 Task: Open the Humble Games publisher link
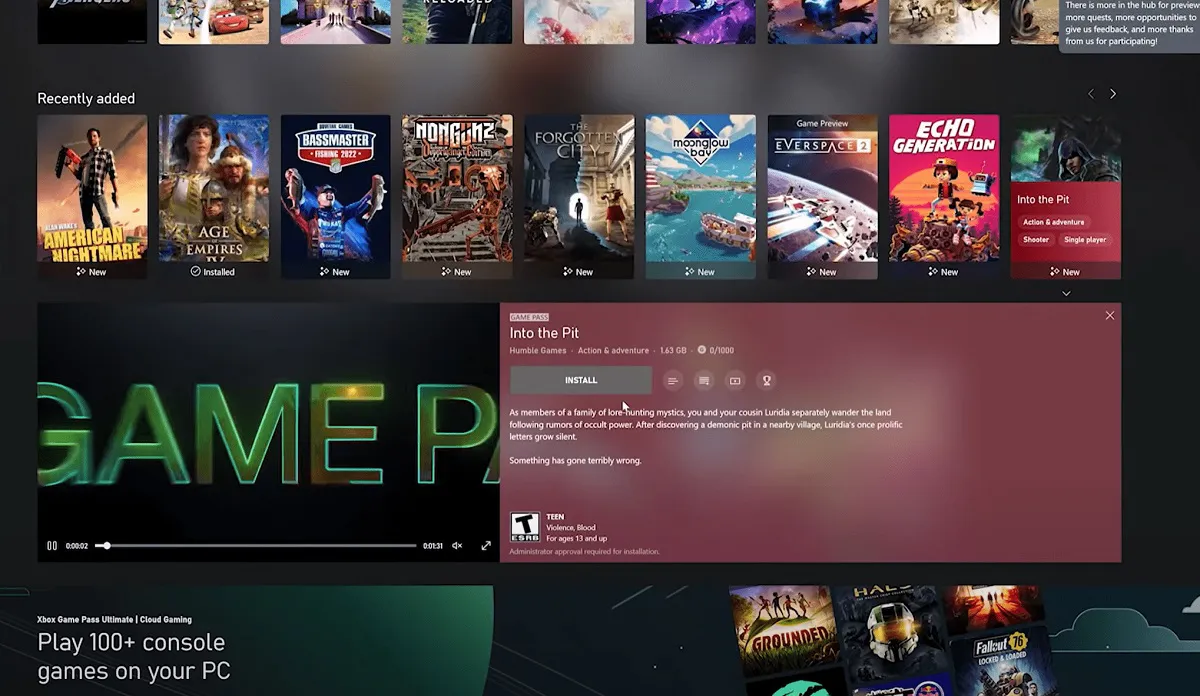point(539,351)
